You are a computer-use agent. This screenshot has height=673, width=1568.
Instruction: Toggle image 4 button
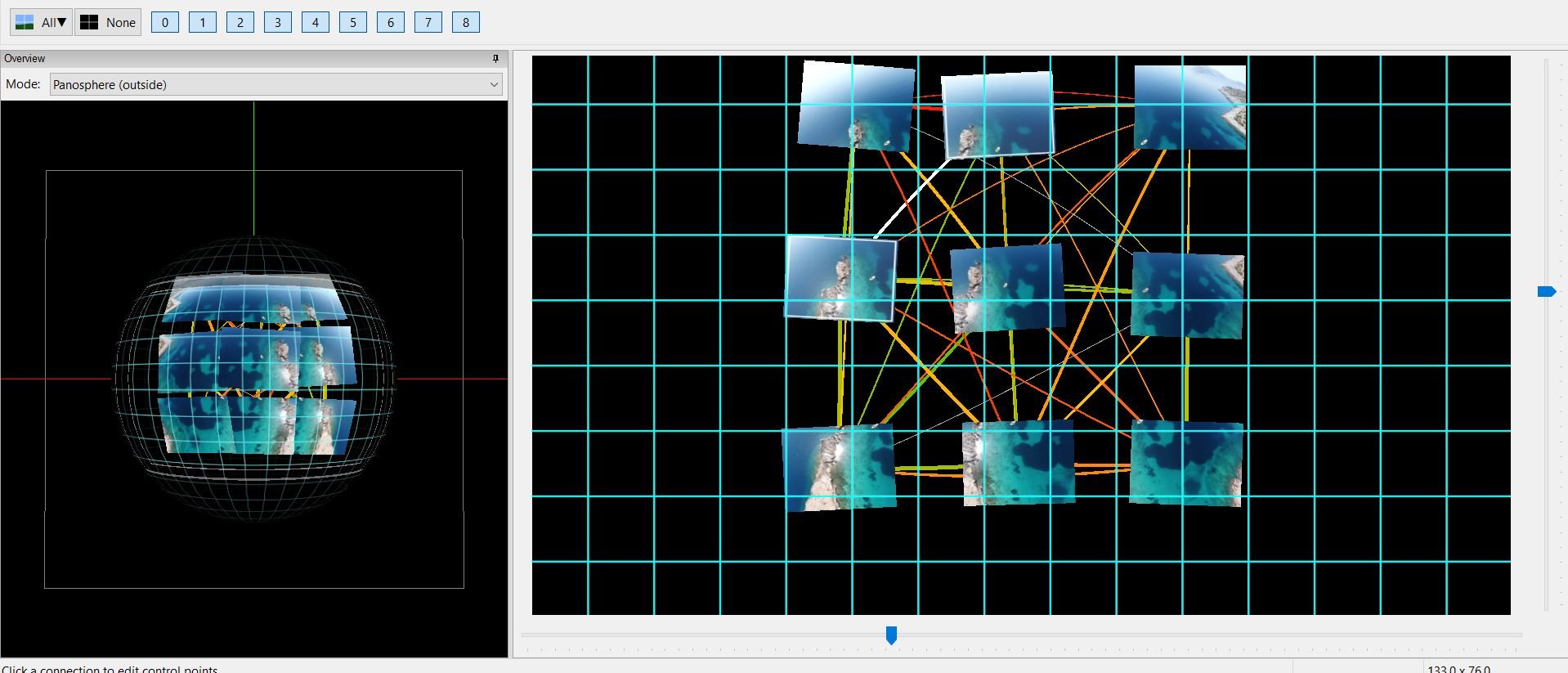[316, 22]
